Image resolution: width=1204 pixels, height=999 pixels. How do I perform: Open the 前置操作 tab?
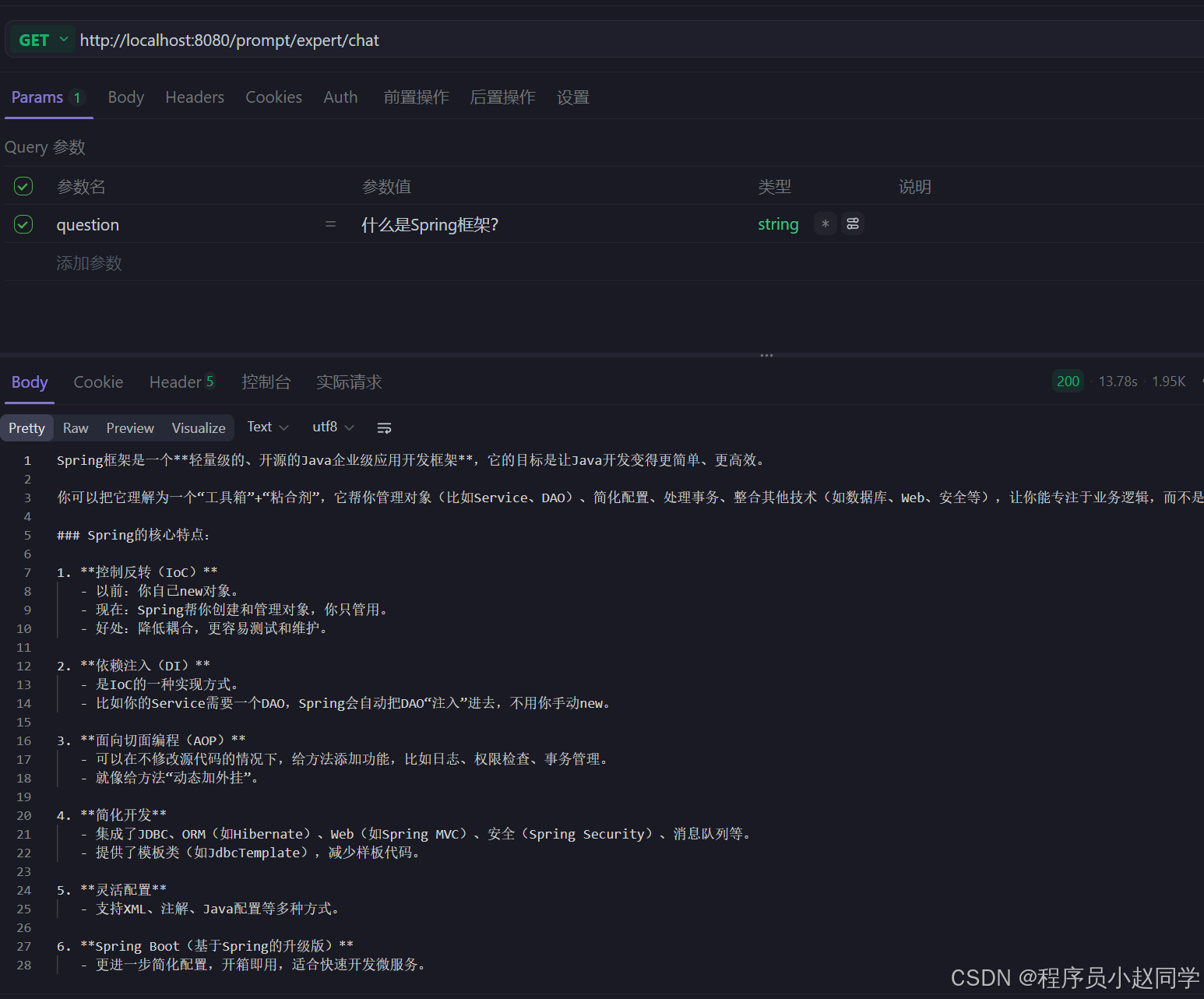pyautogui.click(x=416, y=97)
